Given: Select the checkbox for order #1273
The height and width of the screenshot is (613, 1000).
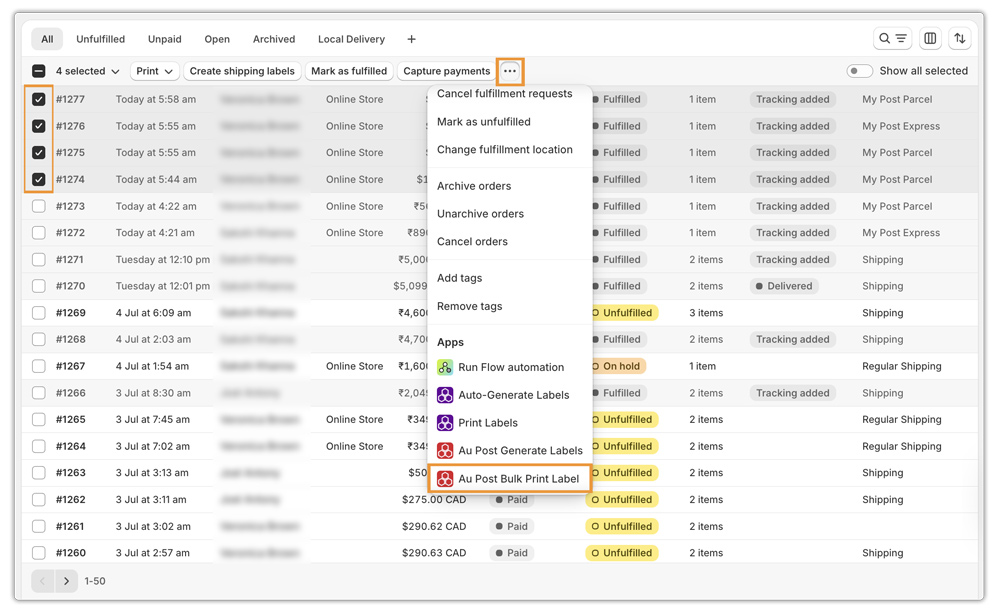Looking at the screenshot, I should [x=39, y=206].
